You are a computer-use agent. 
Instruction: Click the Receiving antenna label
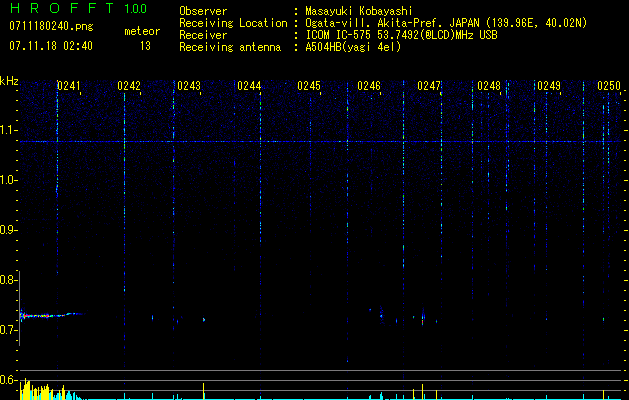coord(230,47)
